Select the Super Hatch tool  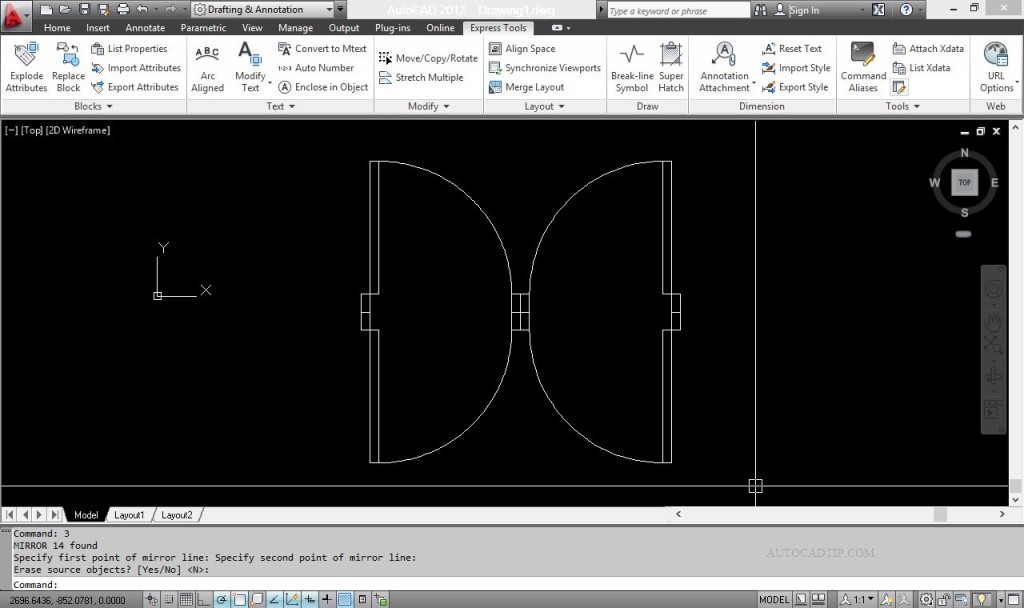[671, 67]
